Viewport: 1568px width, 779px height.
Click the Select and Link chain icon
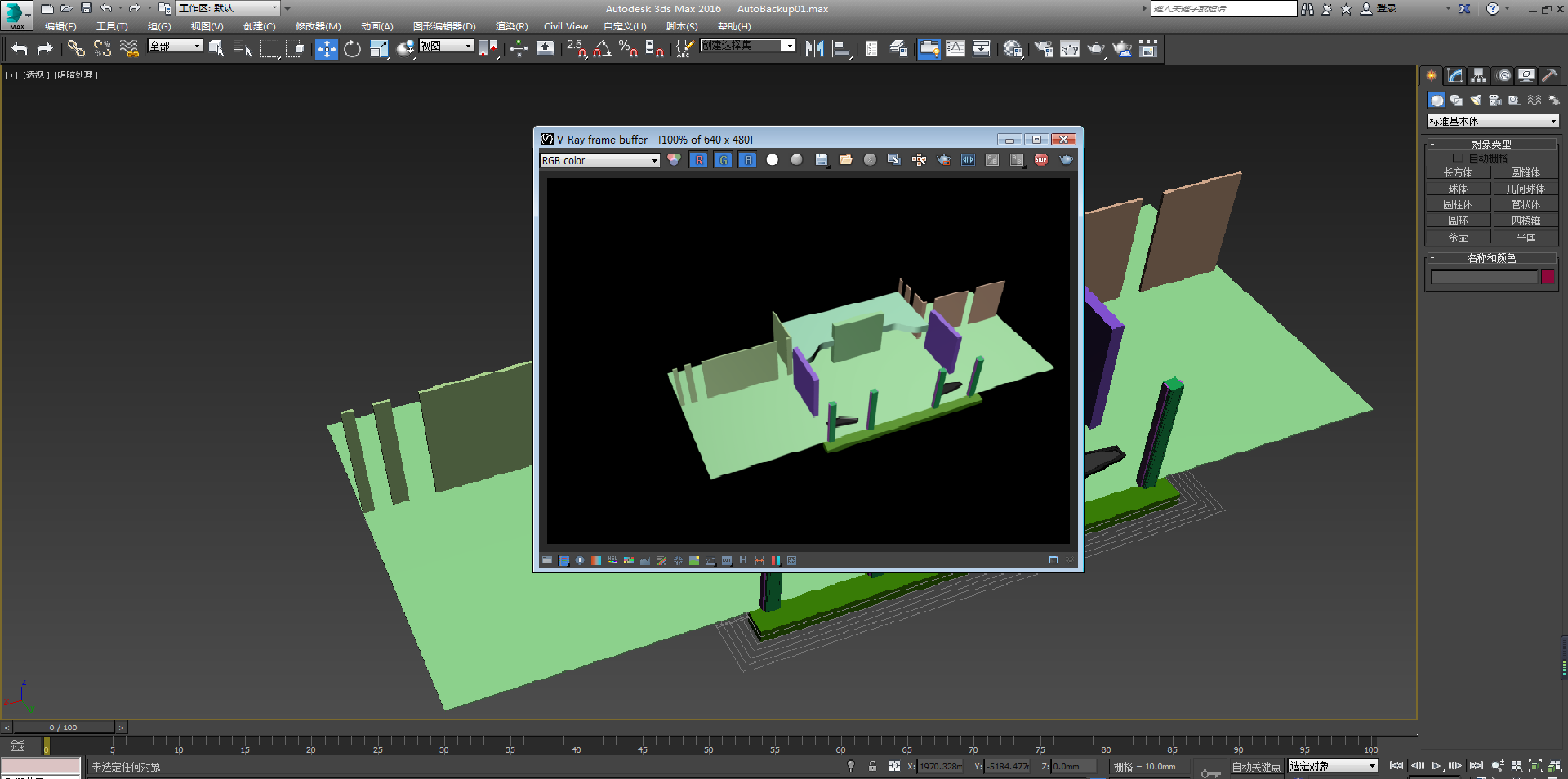(76, 49)
